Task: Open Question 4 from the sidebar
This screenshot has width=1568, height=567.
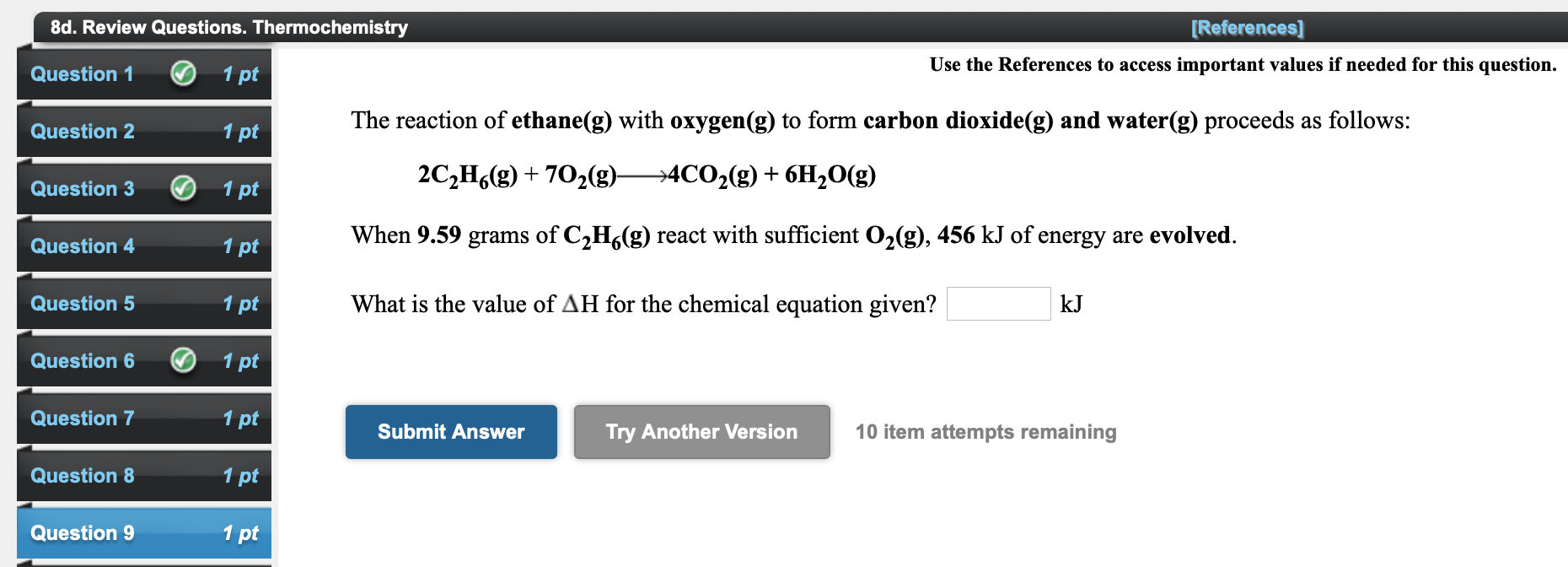Action: [x=82, y=246]
